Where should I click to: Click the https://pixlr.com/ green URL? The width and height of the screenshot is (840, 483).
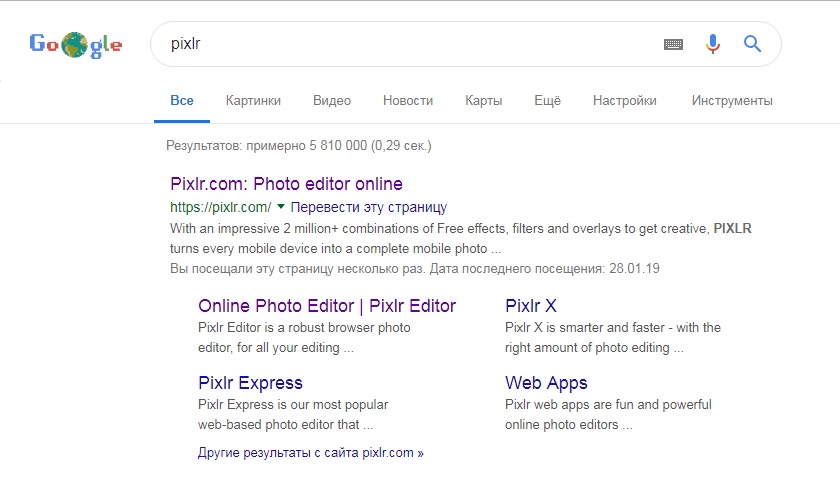tap(221, 207)
